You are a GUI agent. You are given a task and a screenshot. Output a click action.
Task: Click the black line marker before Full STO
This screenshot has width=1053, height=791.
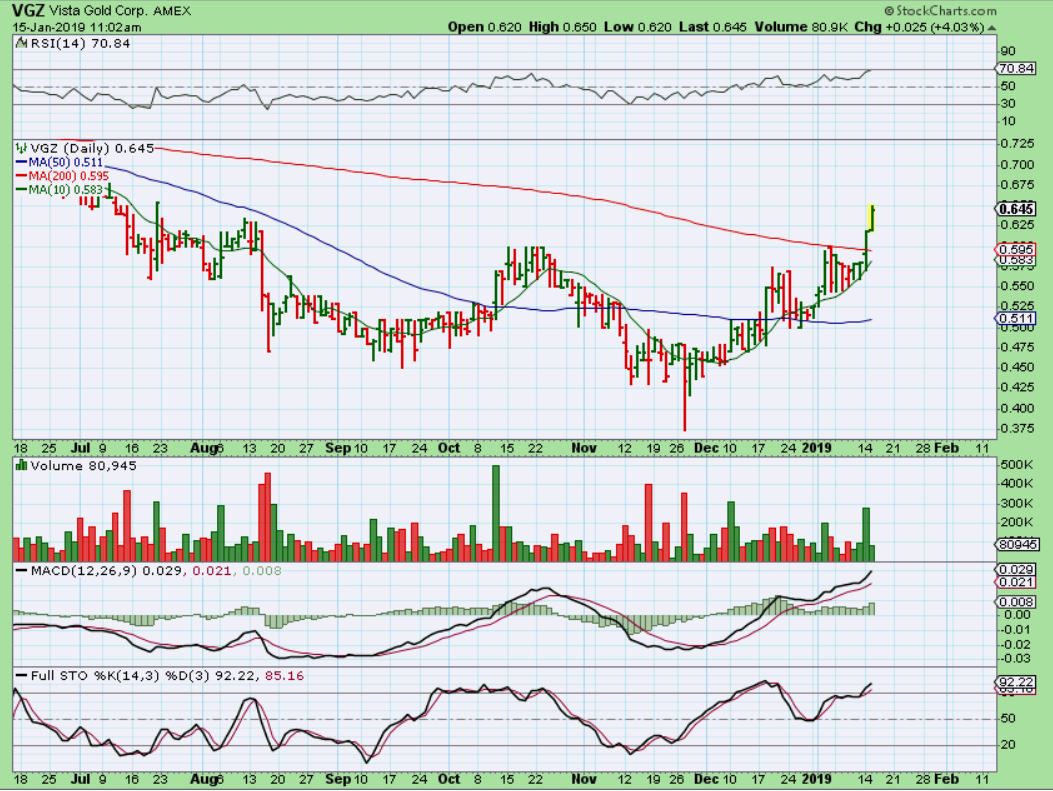pyautogui.click(x=21, y=676)
